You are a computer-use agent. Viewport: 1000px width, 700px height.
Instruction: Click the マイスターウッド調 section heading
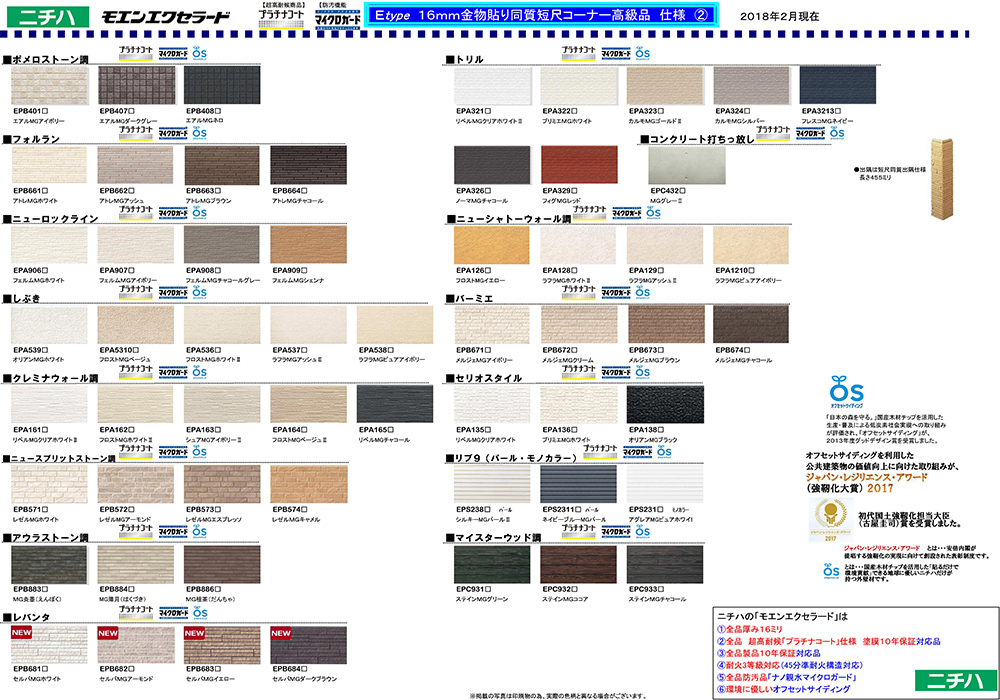click(493, 537)
